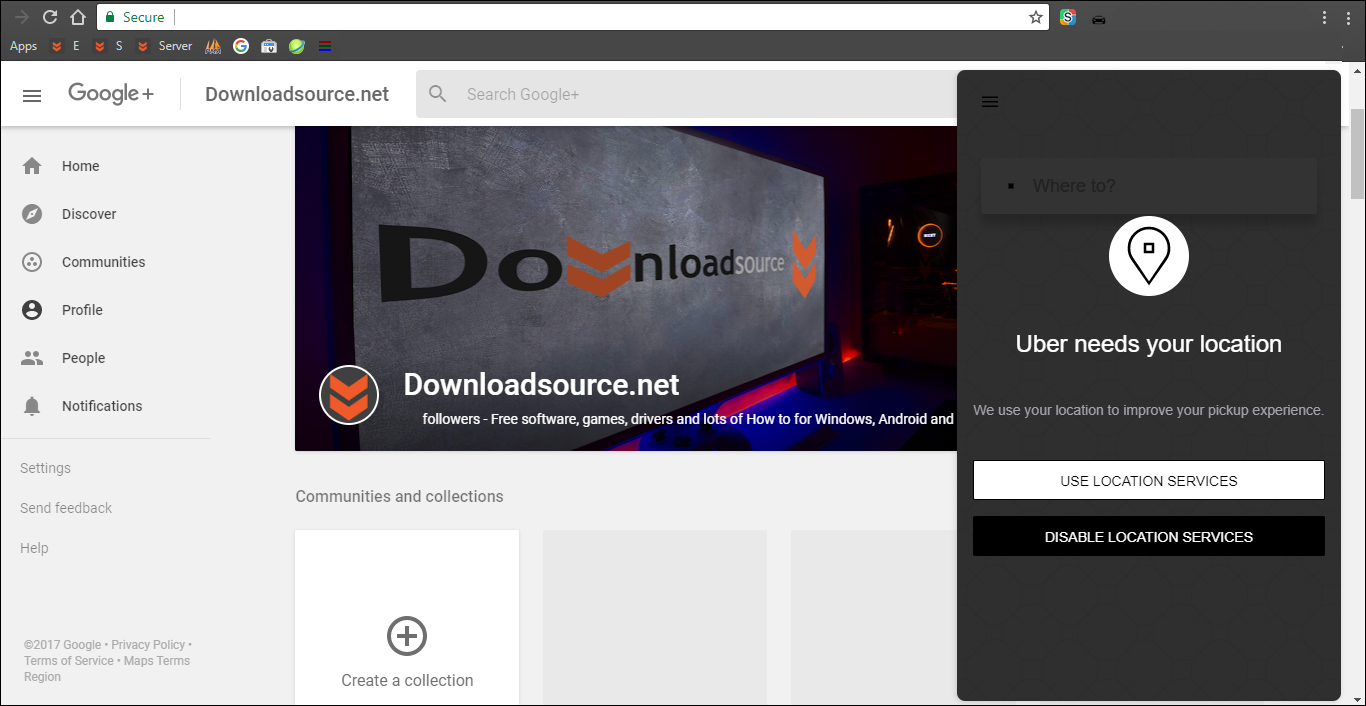1366x706 pixels.
Task: Open the E bookmark
Action: (65, 46)
